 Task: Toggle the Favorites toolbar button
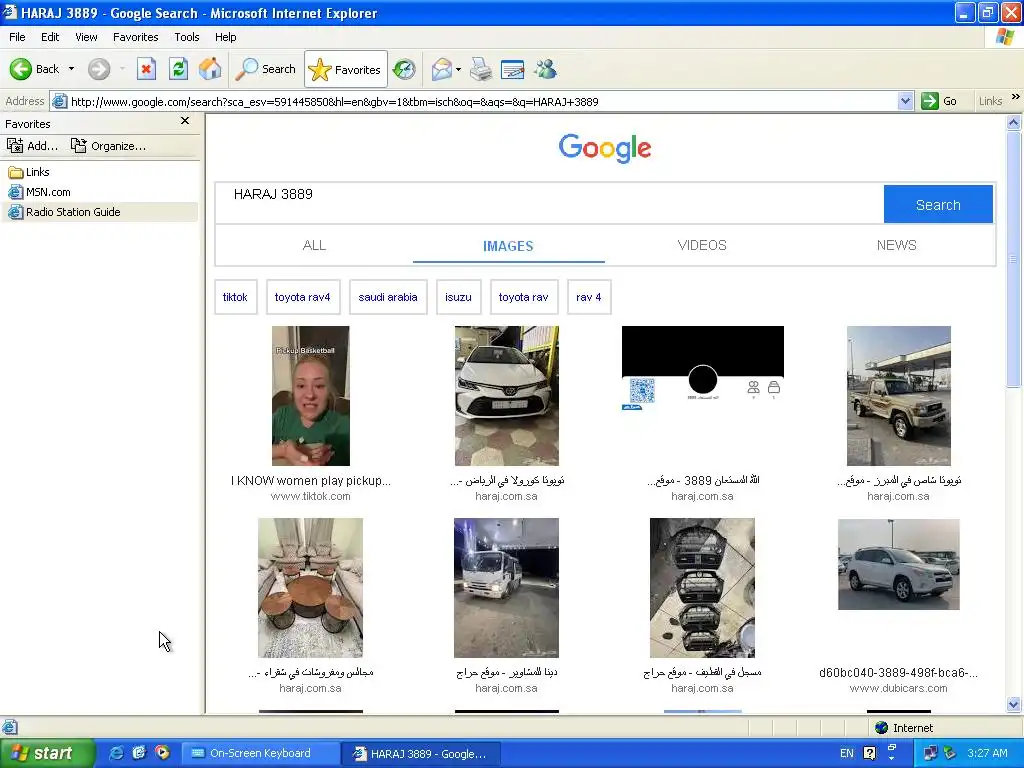point(345,69)
